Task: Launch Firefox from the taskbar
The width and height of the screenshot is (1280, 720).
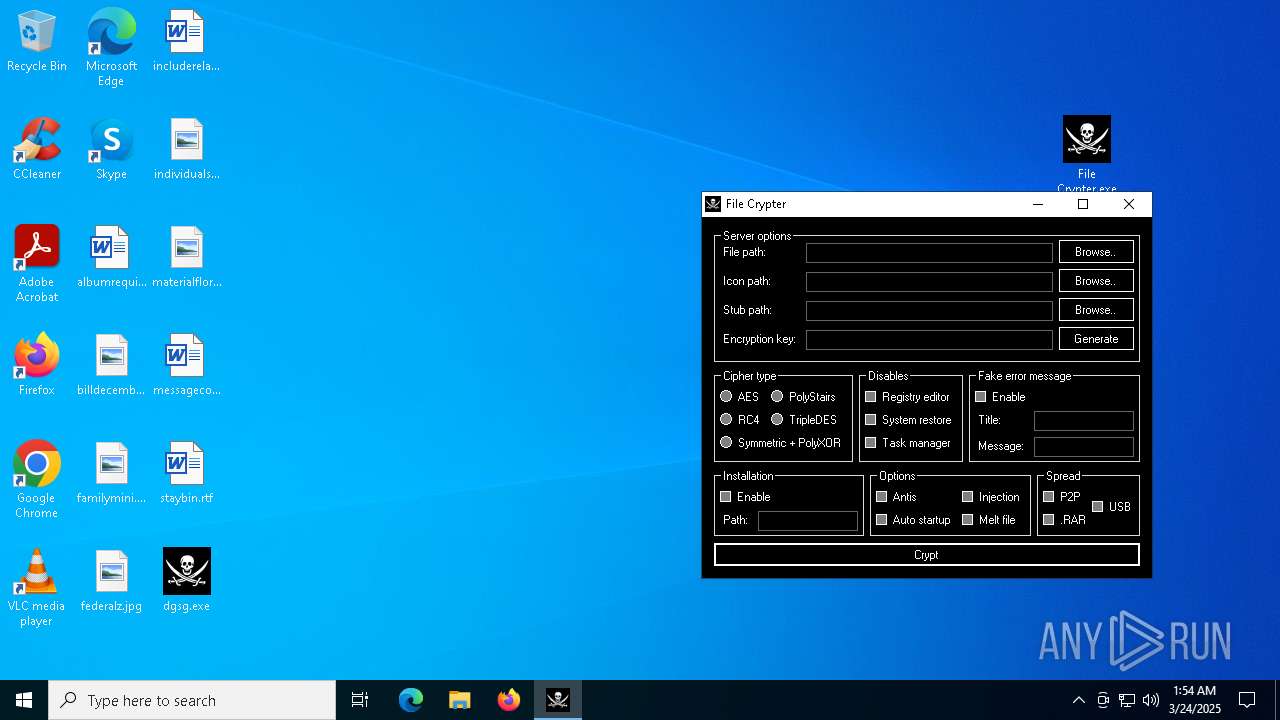Action: click(x=509, y=700)
